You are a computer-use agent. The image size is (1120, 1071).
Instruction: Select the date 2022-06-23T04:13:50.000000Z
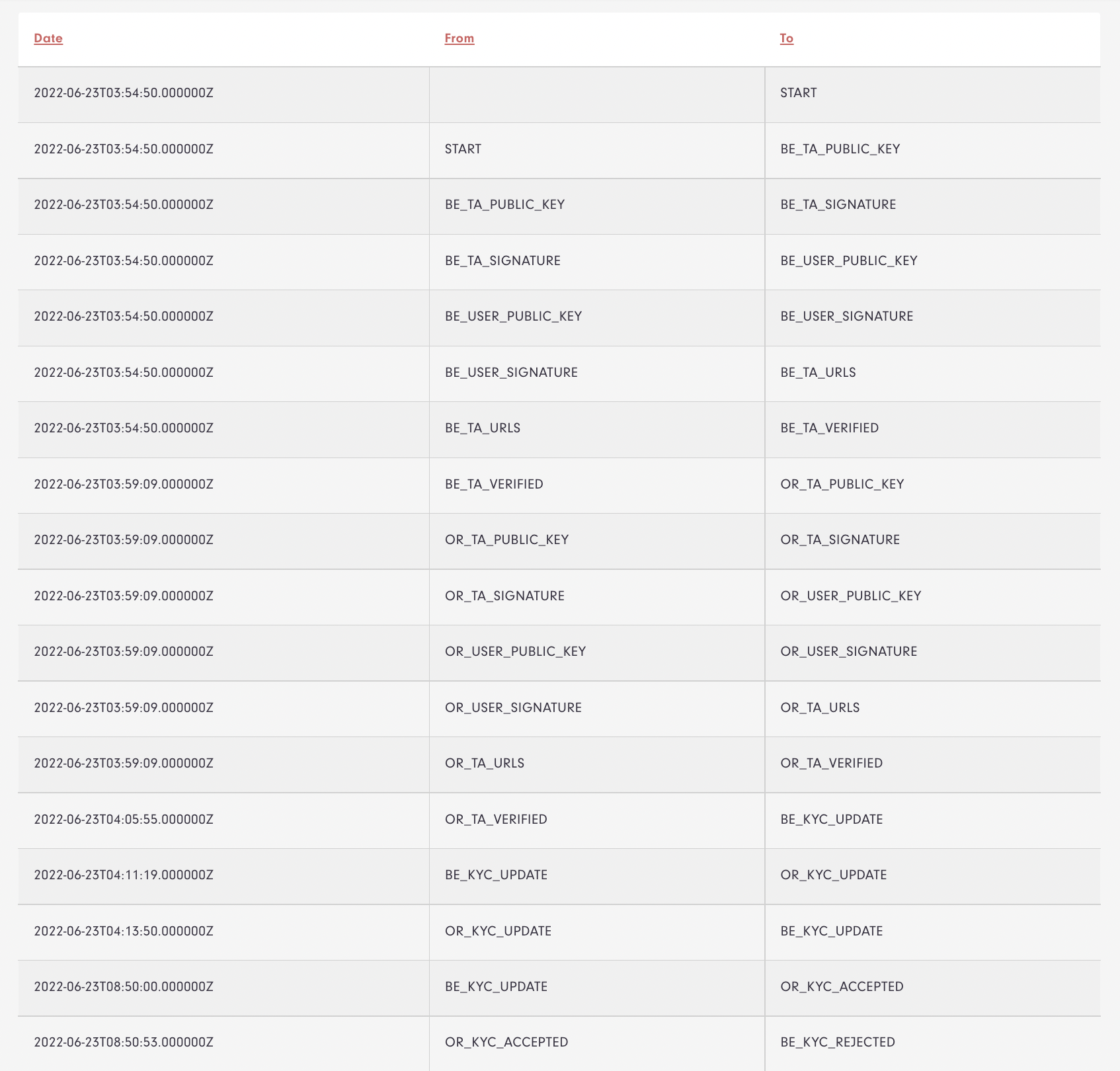124,931
